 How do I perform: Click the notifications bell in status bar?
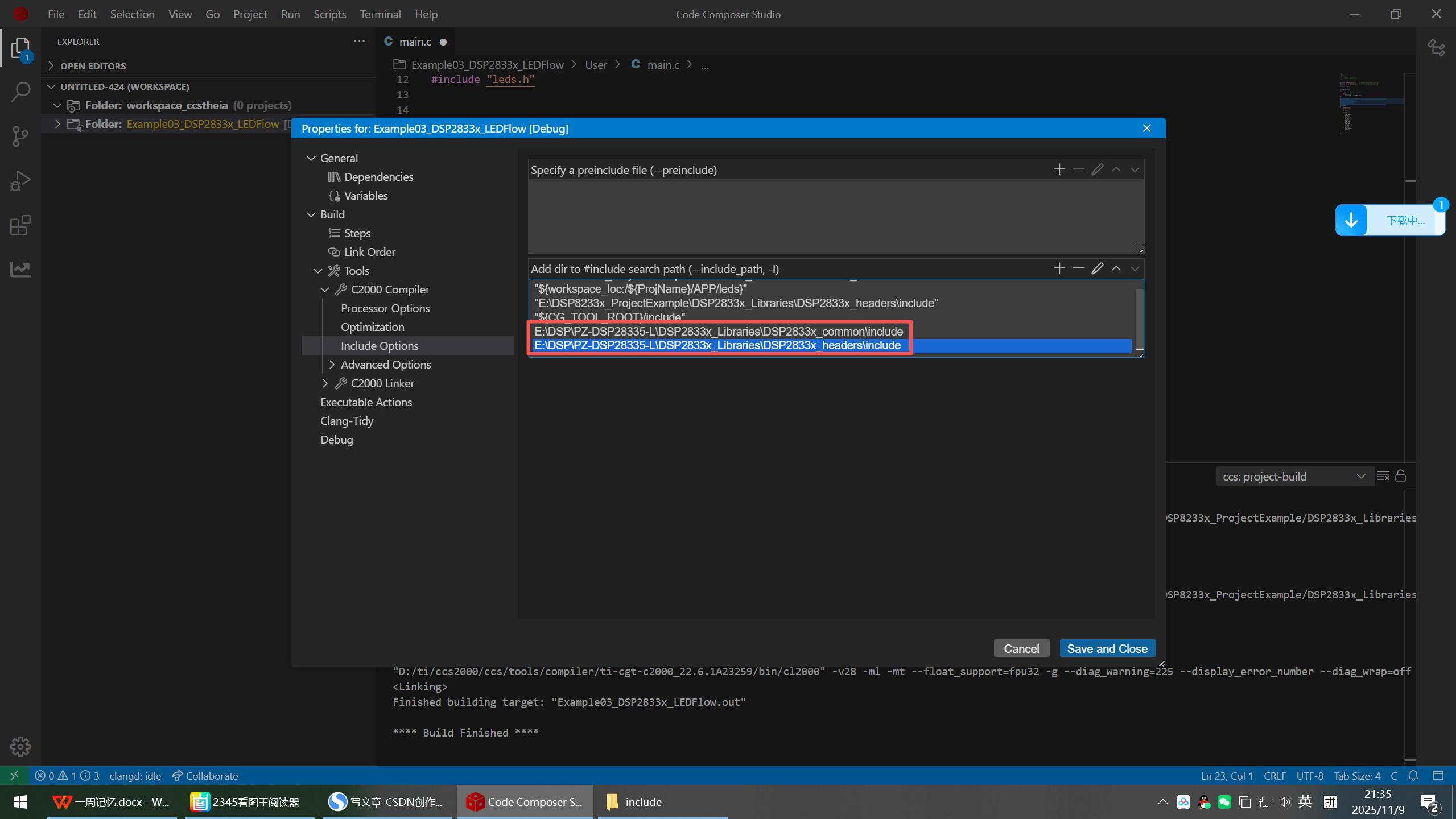(1413, 776)
